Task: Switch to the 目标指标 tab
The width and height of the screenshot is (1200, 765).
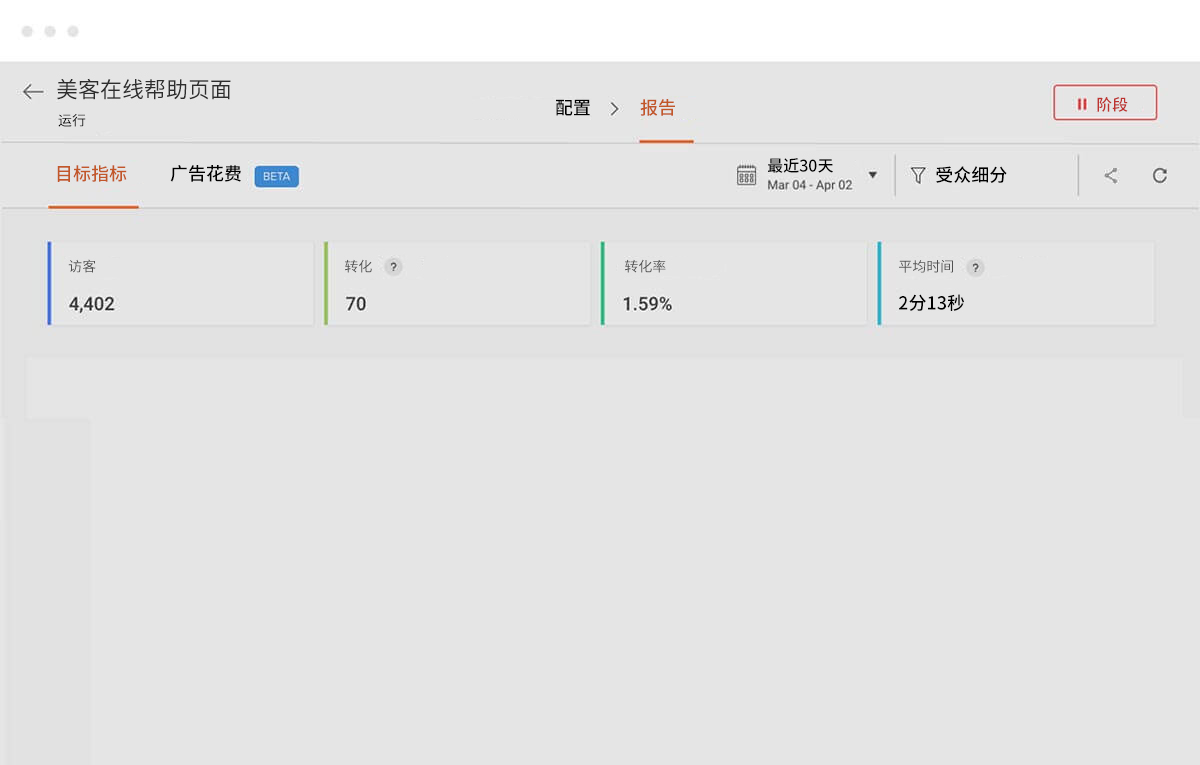Action: [x=92, y=174]
